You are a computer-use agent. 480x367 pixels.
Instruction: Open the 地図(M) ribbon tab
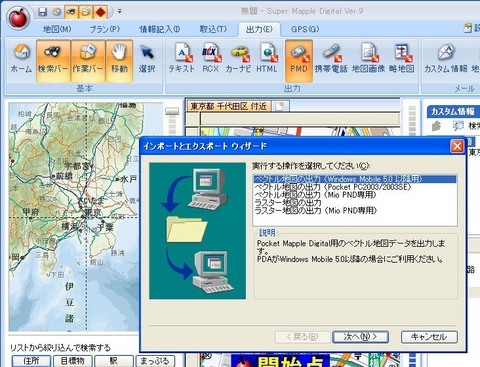(x=57, y=29)
